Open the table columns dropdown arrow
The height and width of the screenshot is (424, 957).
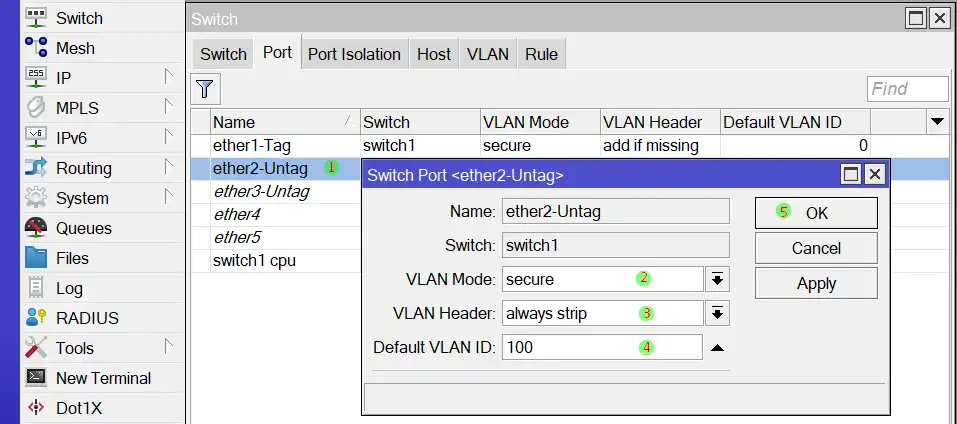pos(937,122)
